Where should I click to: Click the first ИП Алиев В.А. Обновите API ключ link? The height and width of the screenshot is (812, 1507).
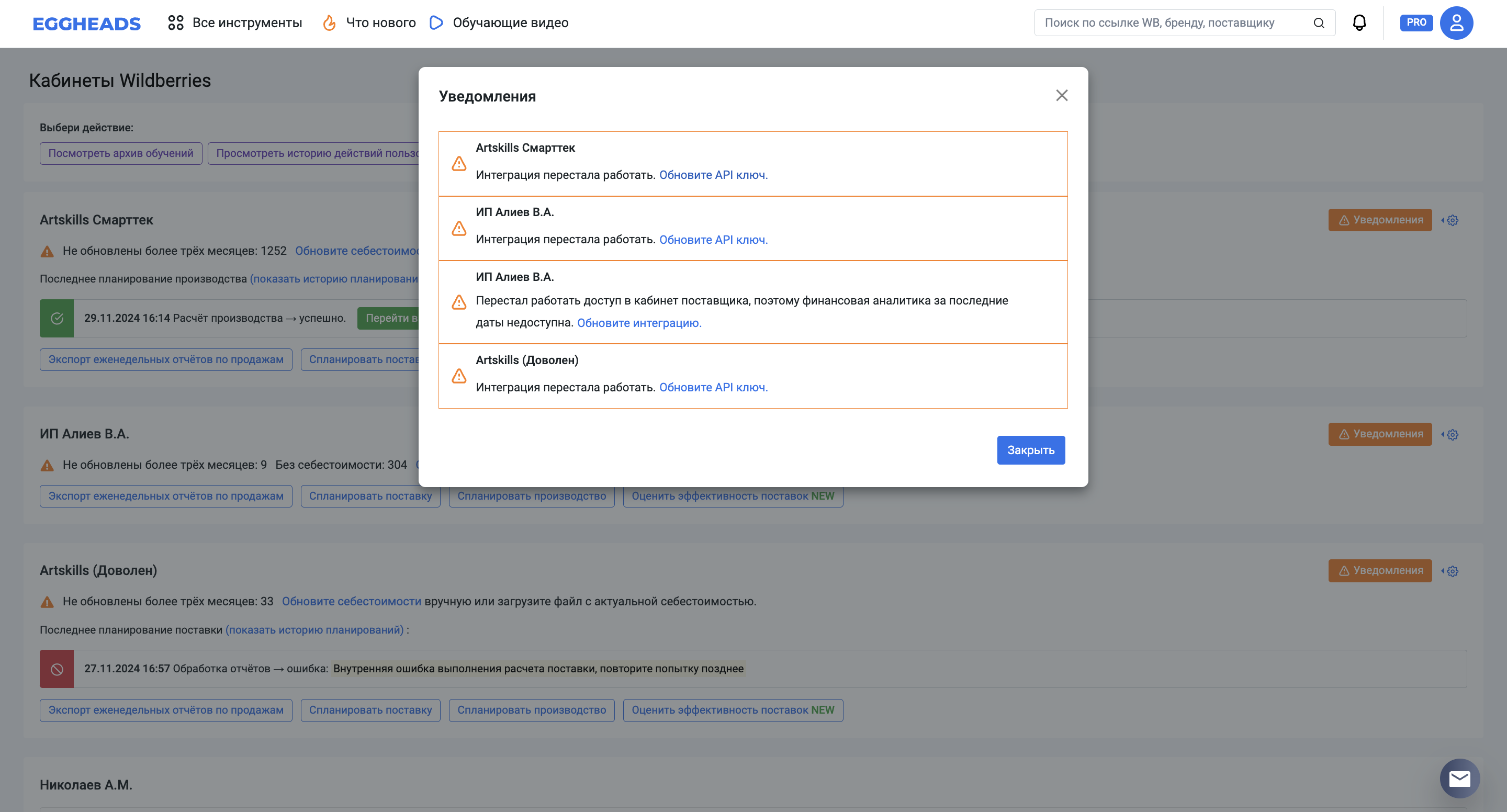pos(713,240)
